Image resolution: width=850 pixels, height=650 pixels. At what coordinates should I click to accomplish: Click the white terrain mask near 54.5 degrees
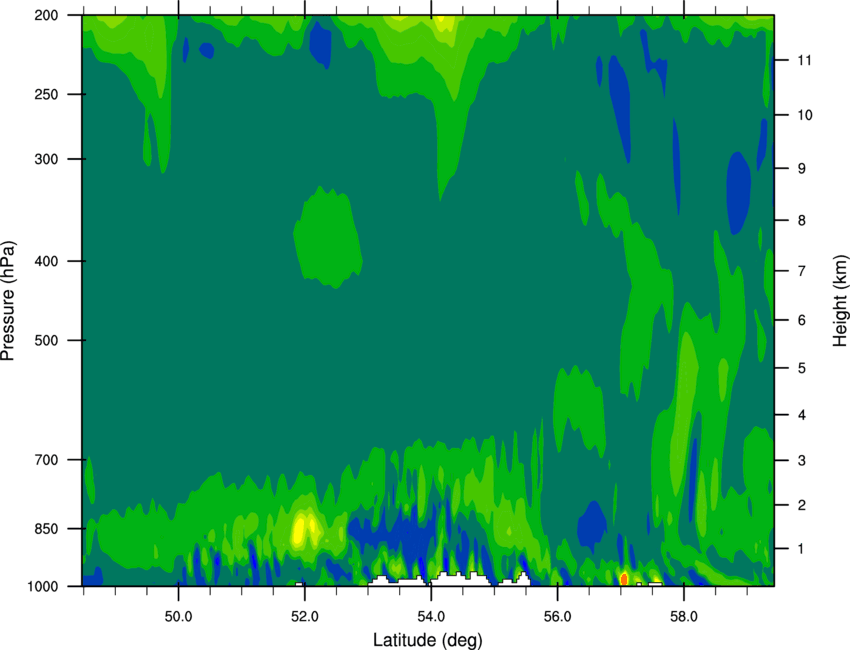pos(460,578)
